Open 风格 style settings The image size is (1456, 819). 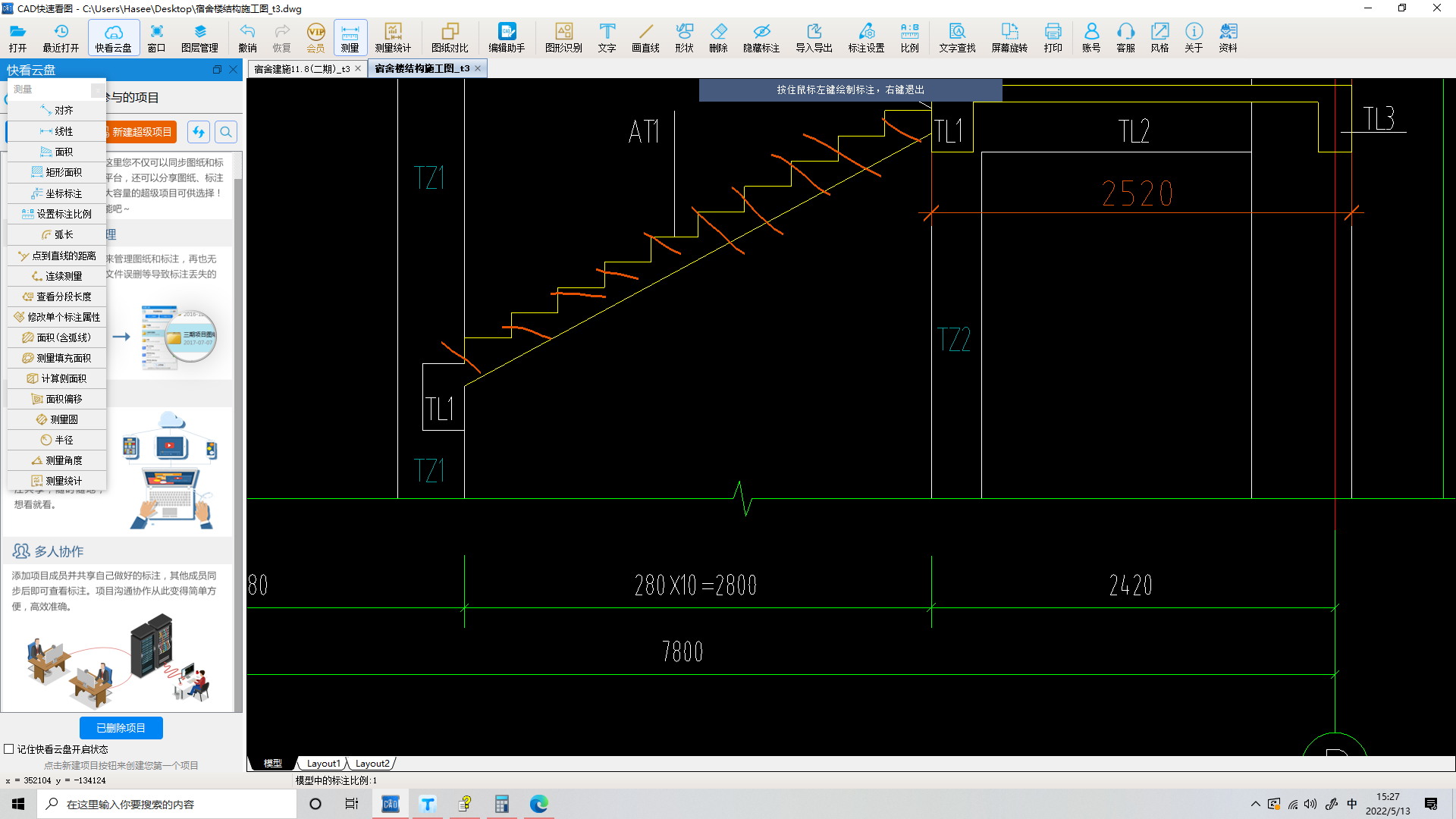(x=1159, y=37)
